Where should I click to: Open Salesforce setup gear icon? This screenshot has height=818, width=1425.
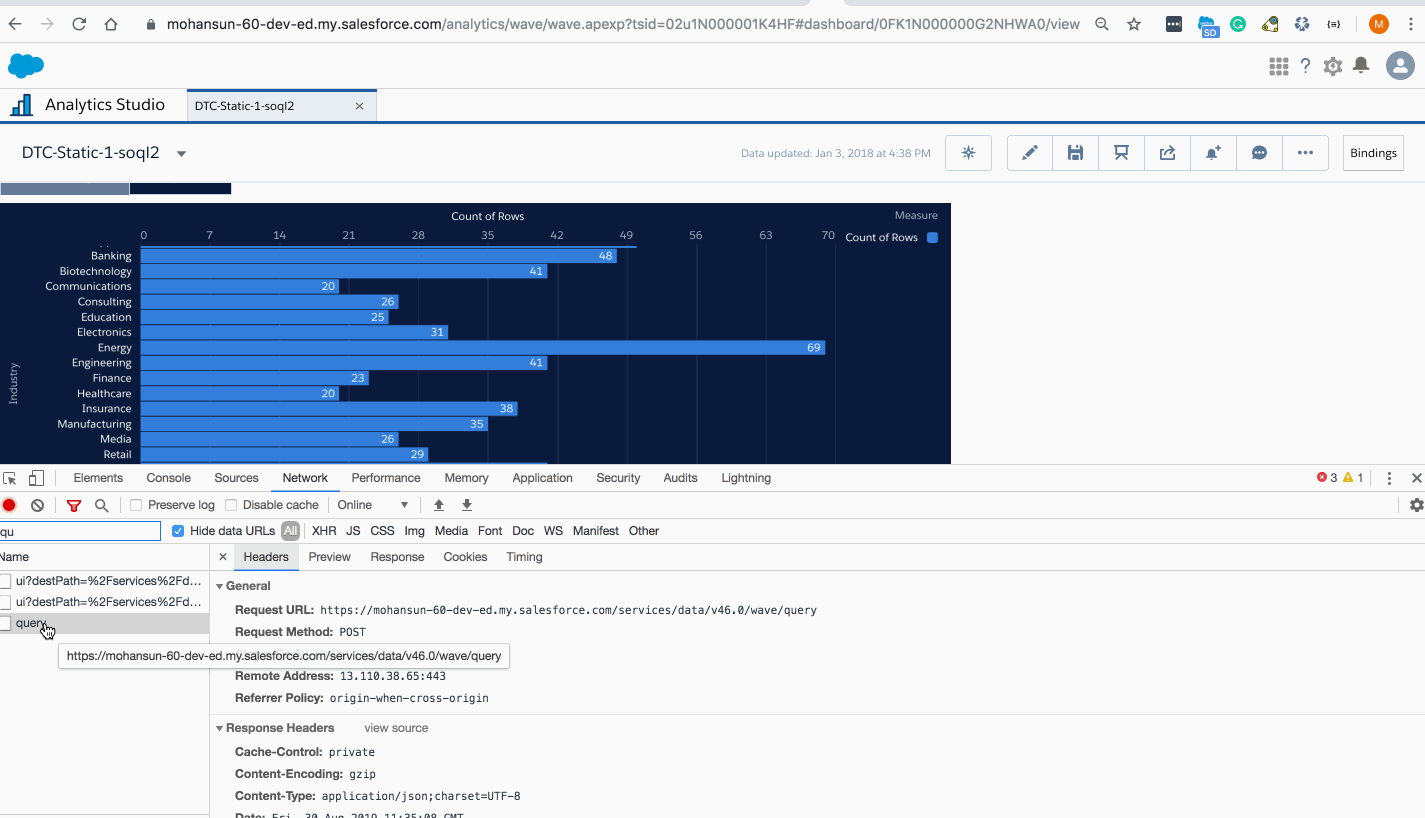[1333, 66]
